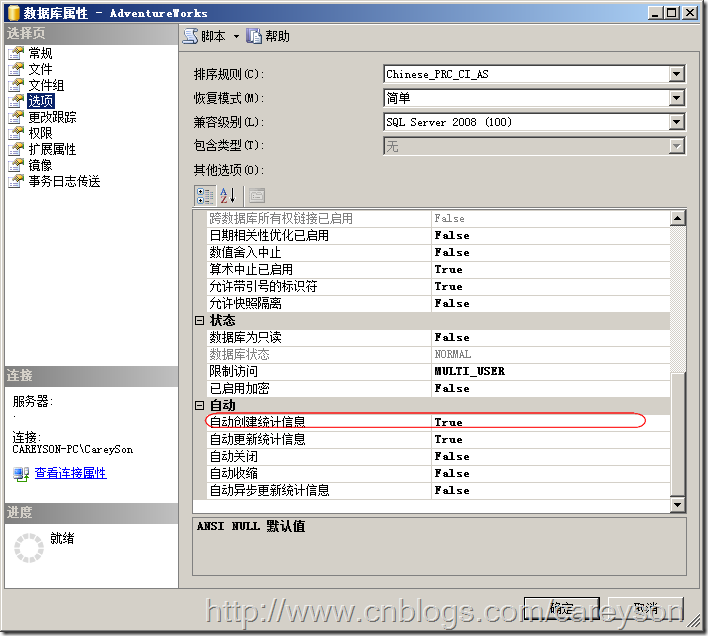Open the 查看连接属性 link
Viewport: 708px width, 636px height.
[70, 473]
